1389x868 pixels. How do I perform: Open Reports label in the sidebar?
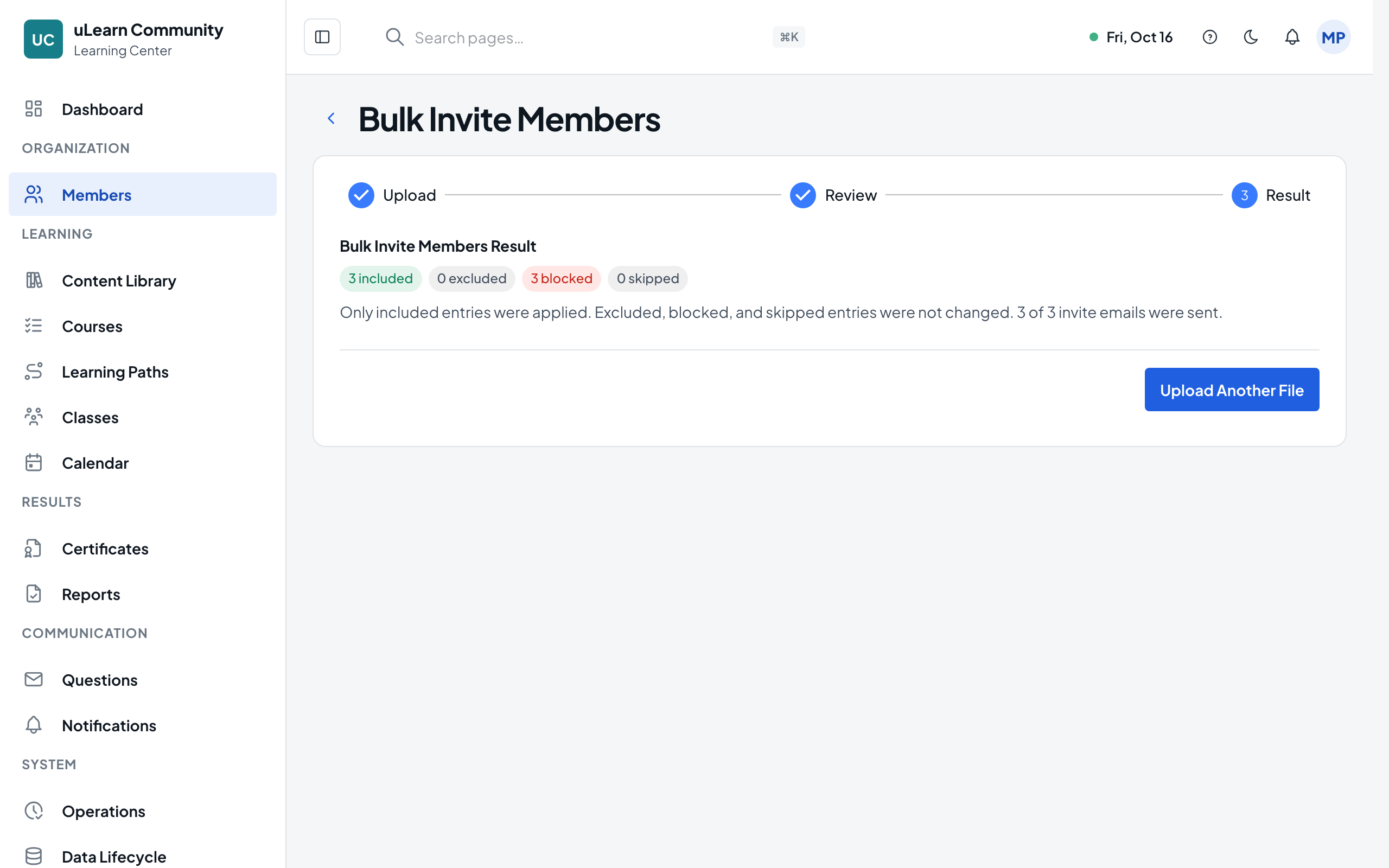tap(91, 594)
